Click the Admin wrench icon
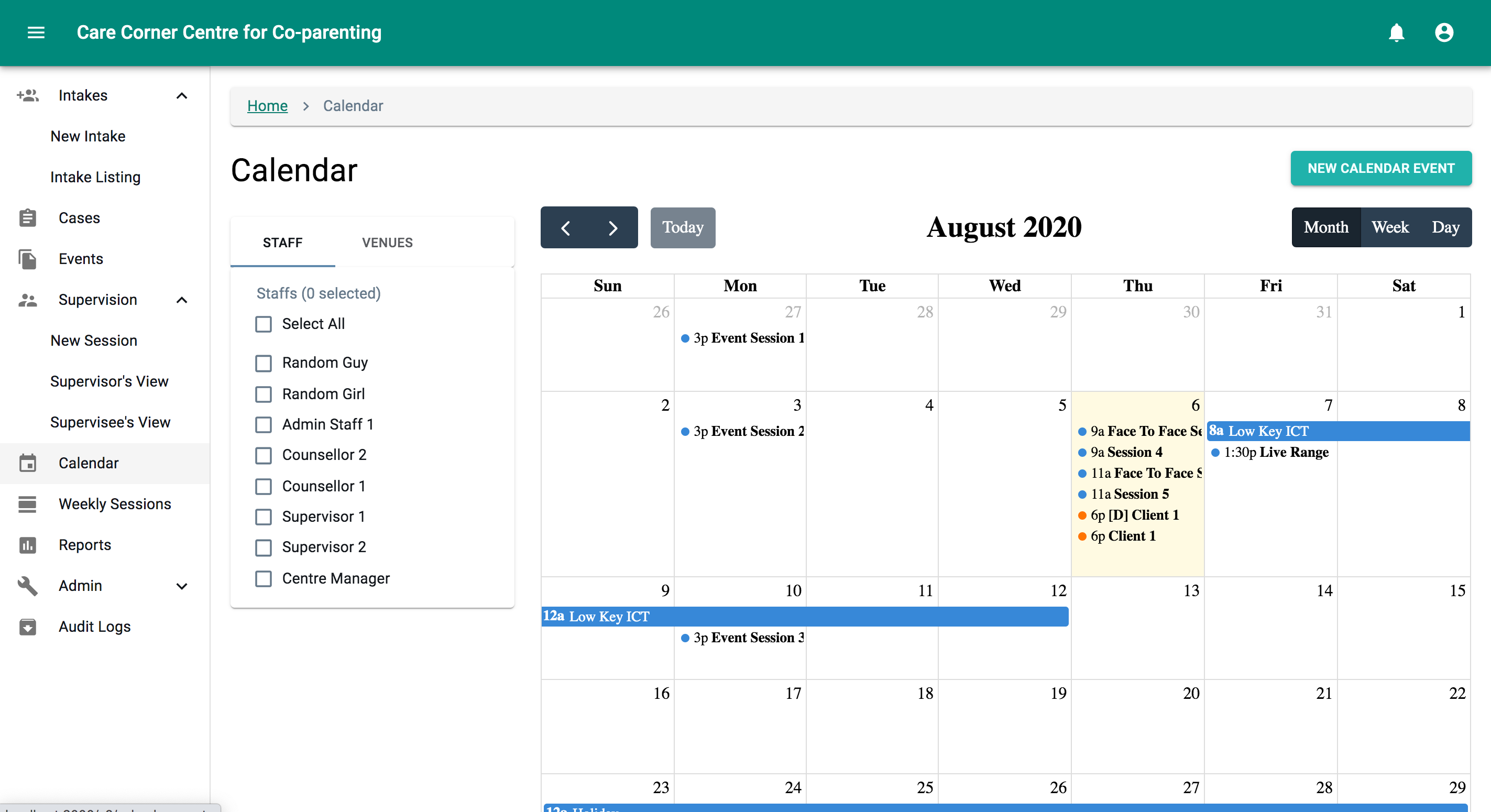The height and width of the screenshot is (812, 1491). pyautogui.click(x=28, y=586)
